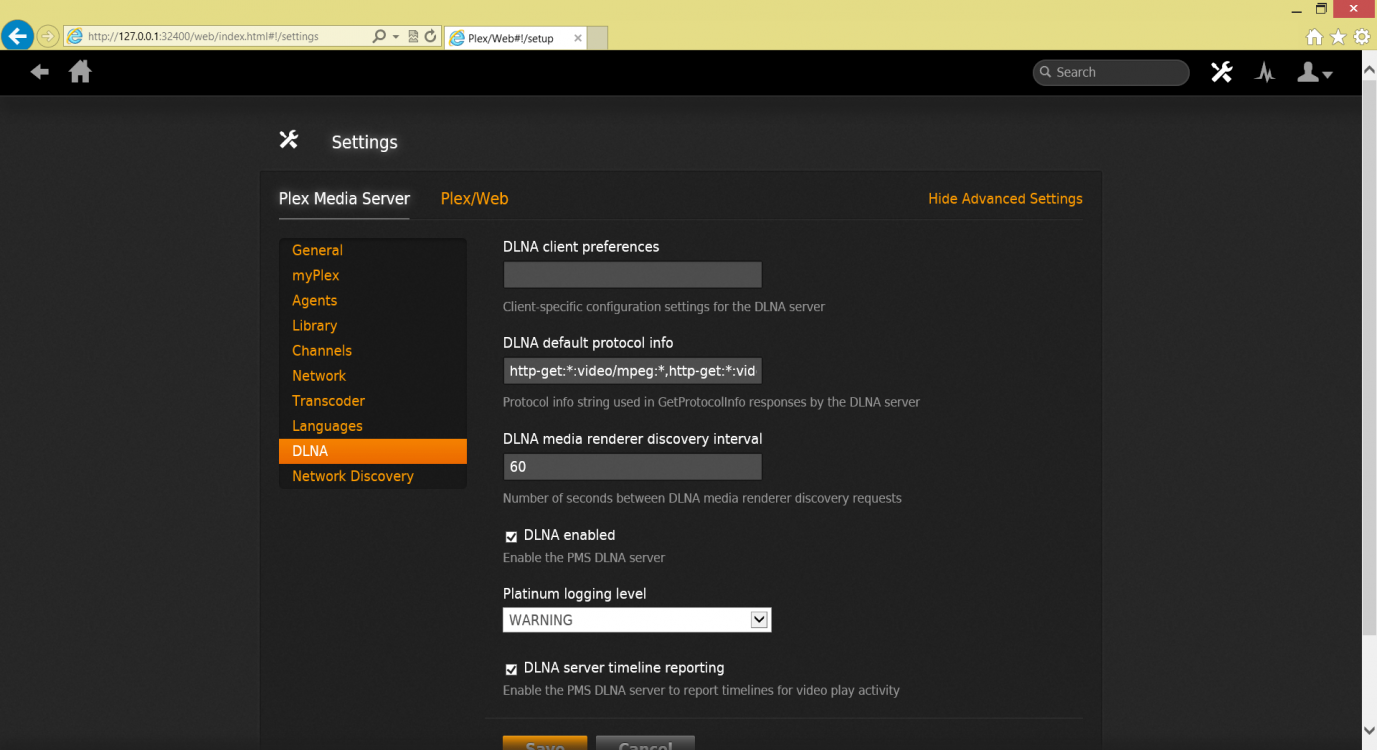Go back using Plex back arrow
This screenshot has height=750, width=1377.
pos(40,72)
